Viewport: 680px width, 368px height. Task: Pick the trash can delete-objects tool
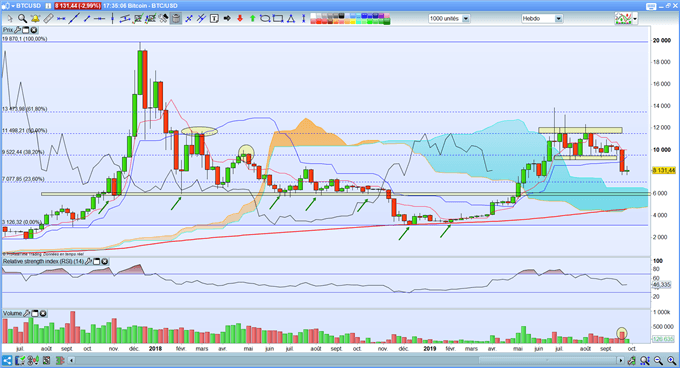(176, 18)
